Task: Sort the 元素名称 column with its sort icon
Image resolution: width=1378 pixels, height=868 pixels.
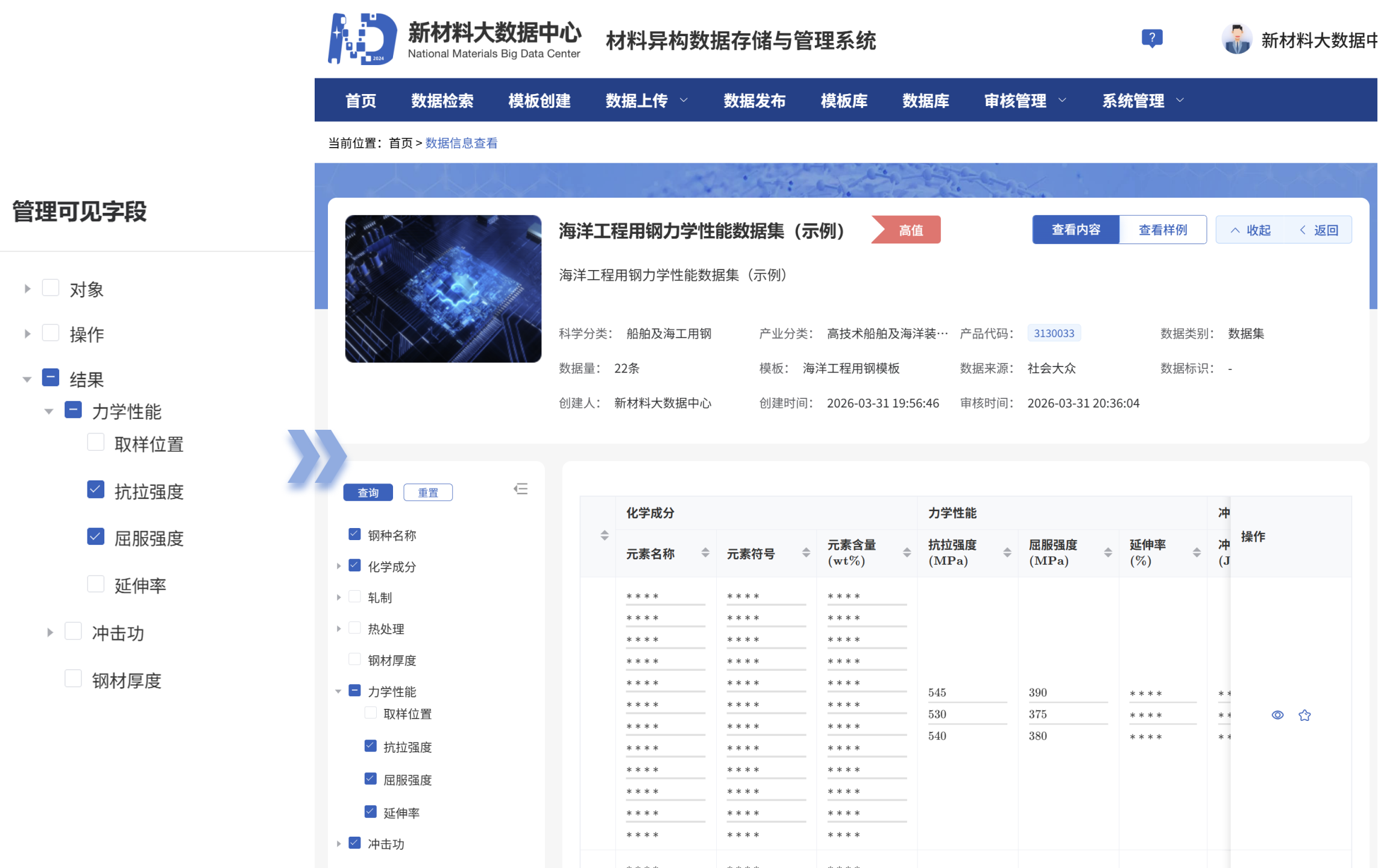Action: click(704, 552)
